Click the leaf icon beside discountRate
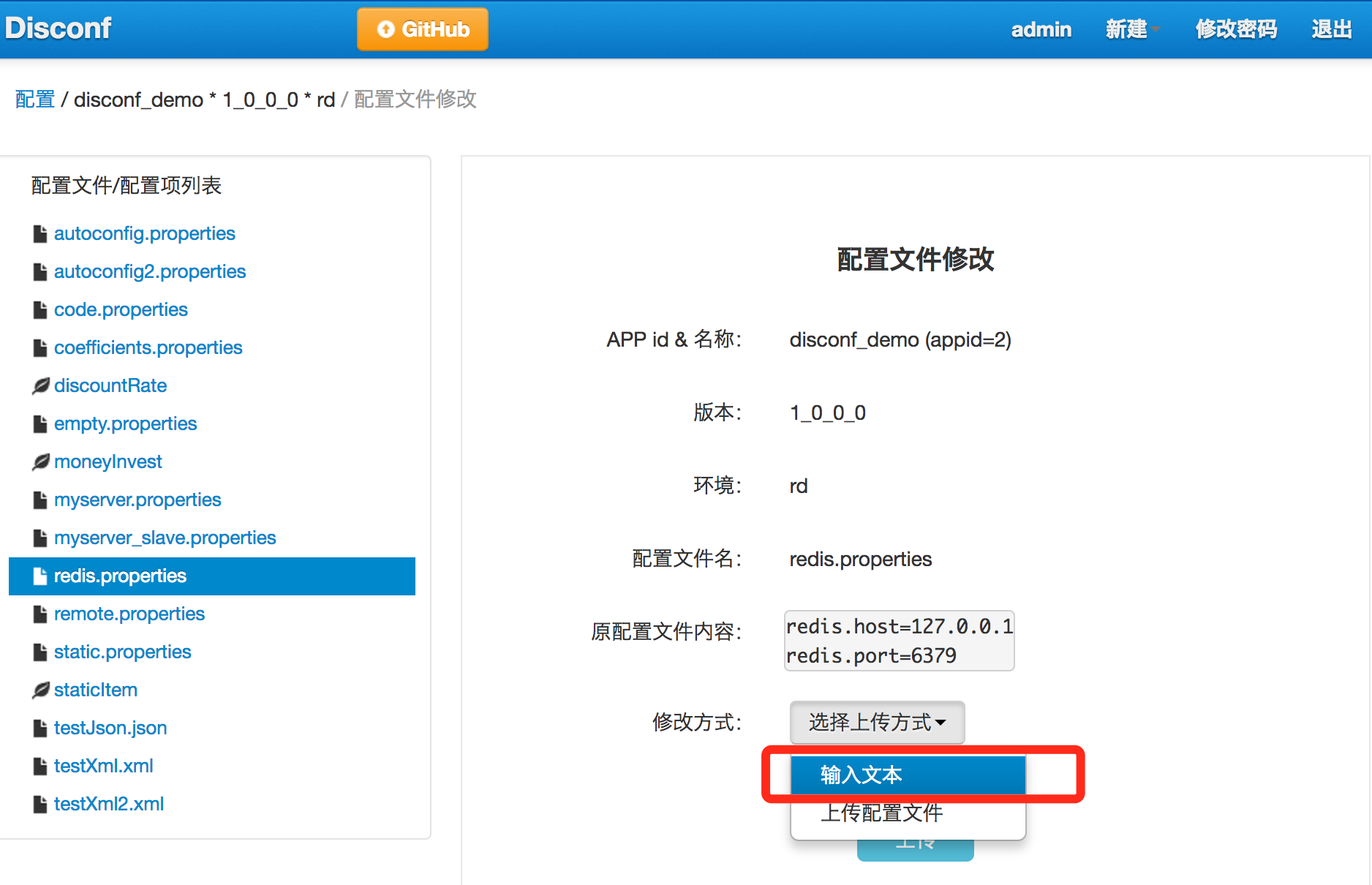This screenshot has width=1372, height=885. 41,386
